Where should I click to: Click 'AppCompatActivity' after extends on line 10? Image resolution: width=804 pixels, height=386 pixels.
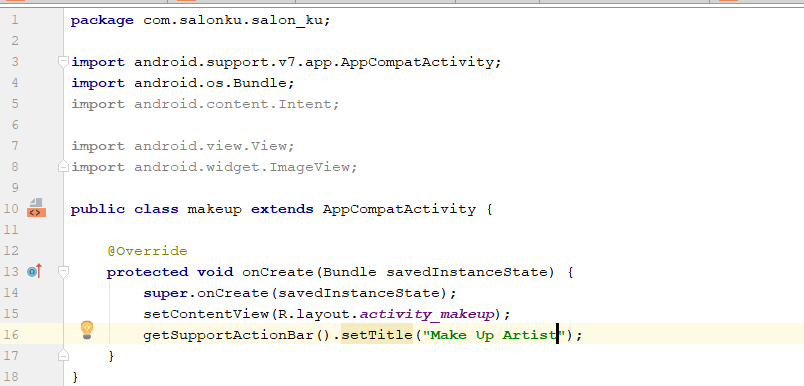coord(399,209)
